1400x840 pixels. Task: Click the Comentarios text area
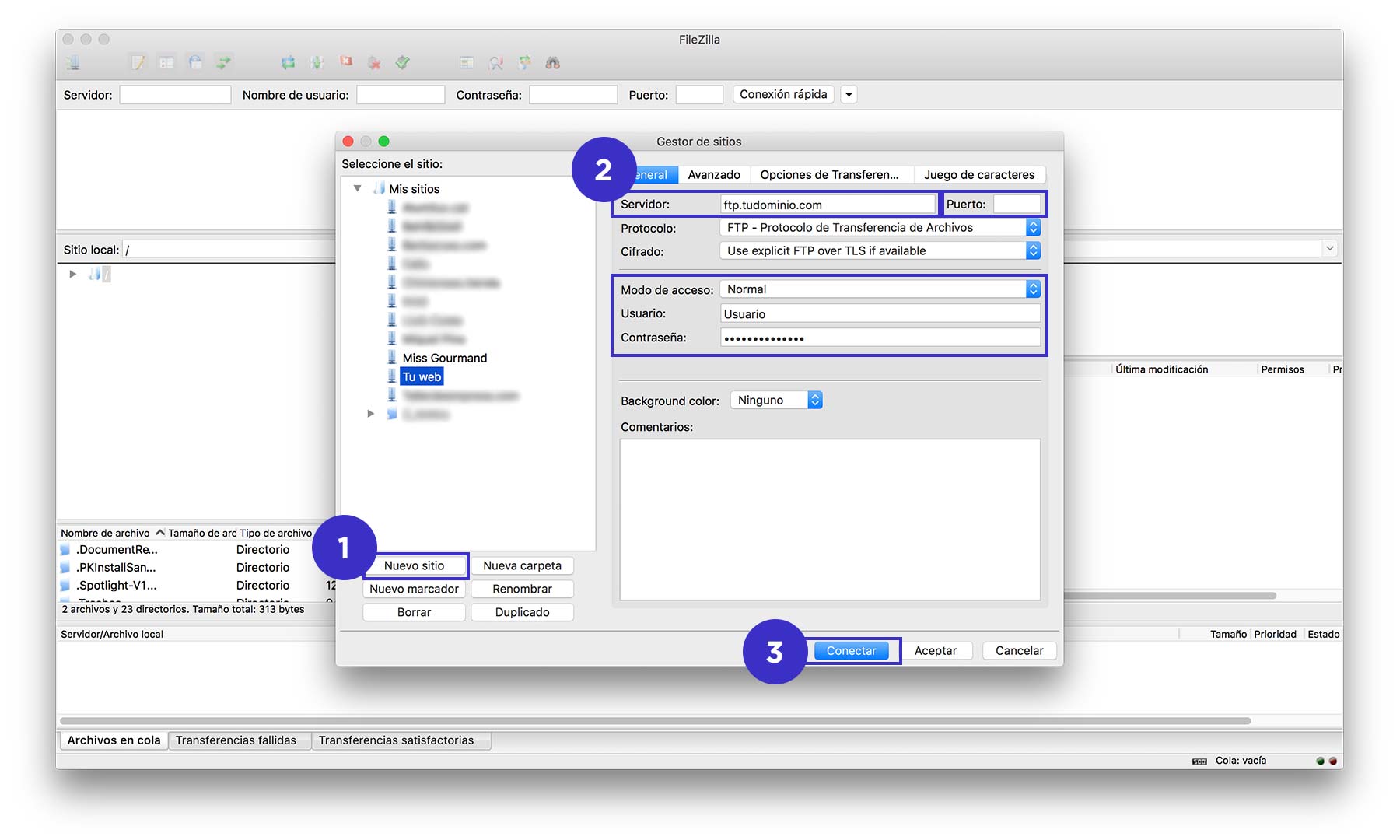(x=830, y=520)
